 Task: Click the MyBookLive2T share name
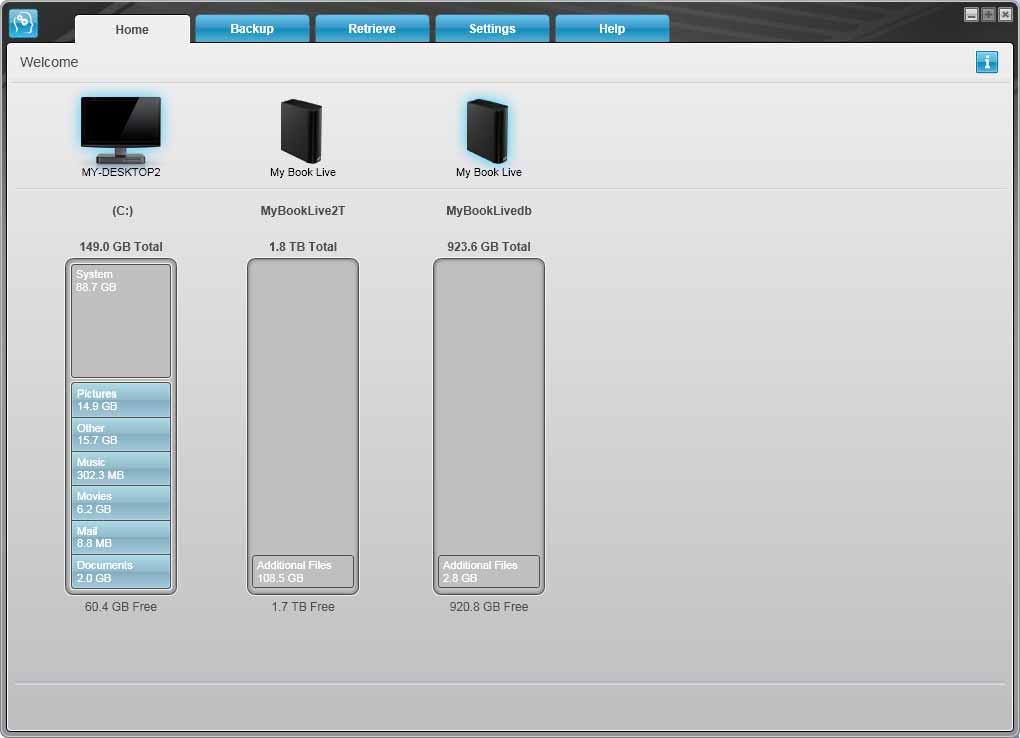point(302,211)
